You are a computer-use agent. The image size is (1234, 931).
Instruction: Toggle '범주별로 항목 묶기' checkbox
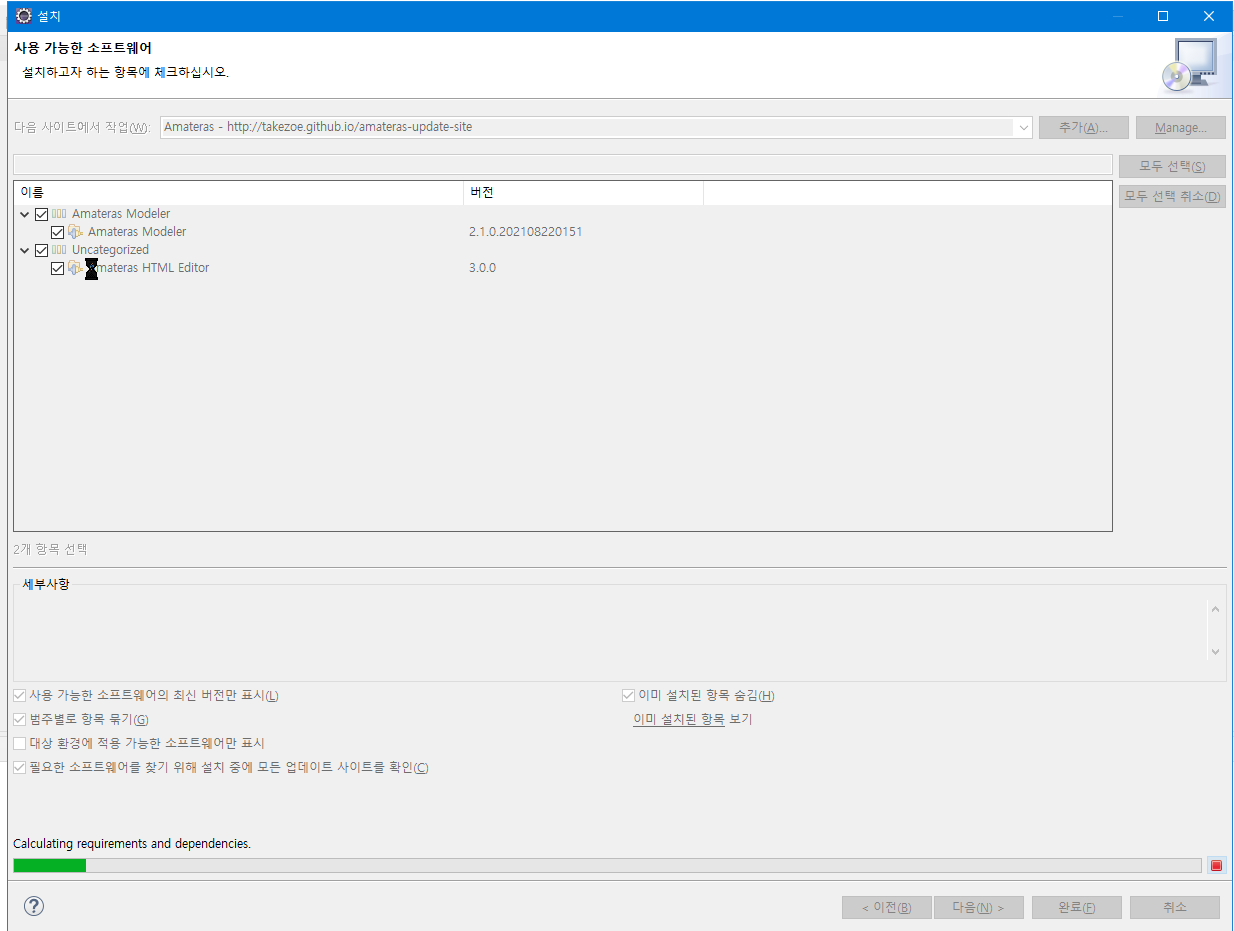20,720
